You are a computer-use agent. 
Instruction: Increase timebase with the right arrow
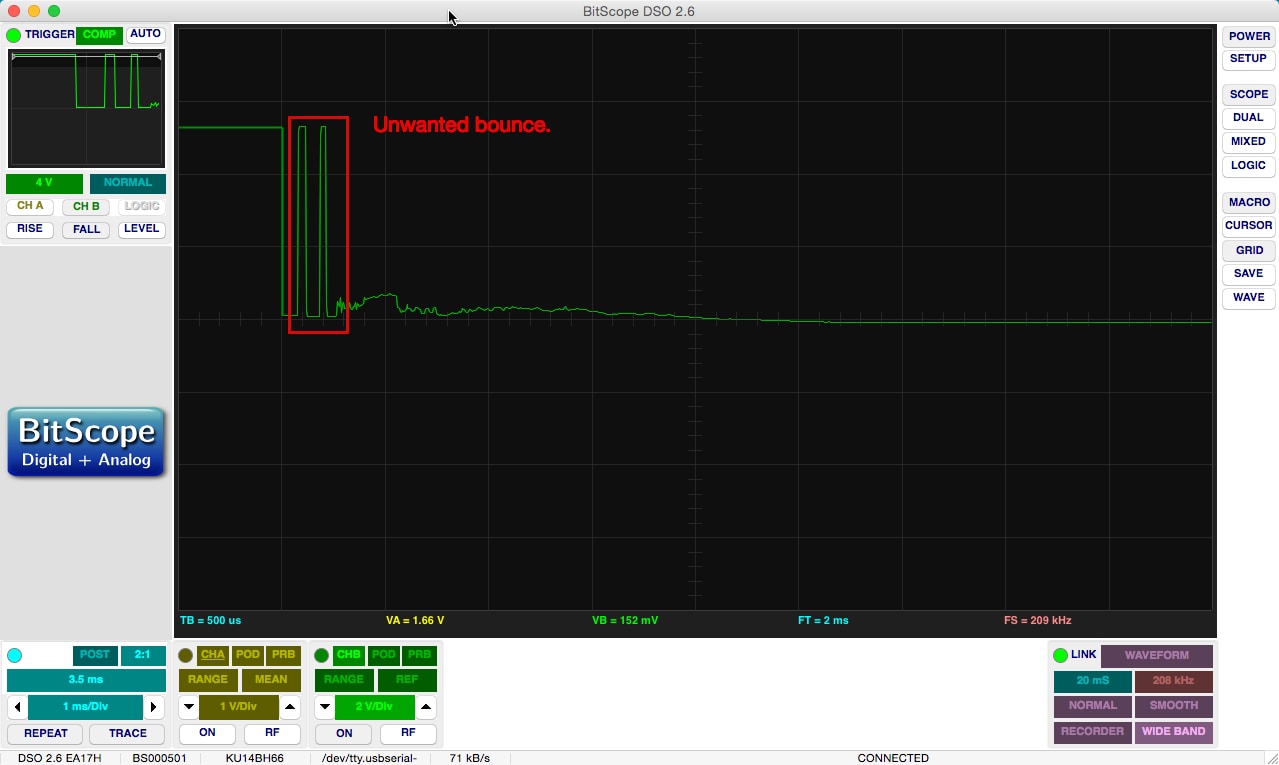(154, 707)
